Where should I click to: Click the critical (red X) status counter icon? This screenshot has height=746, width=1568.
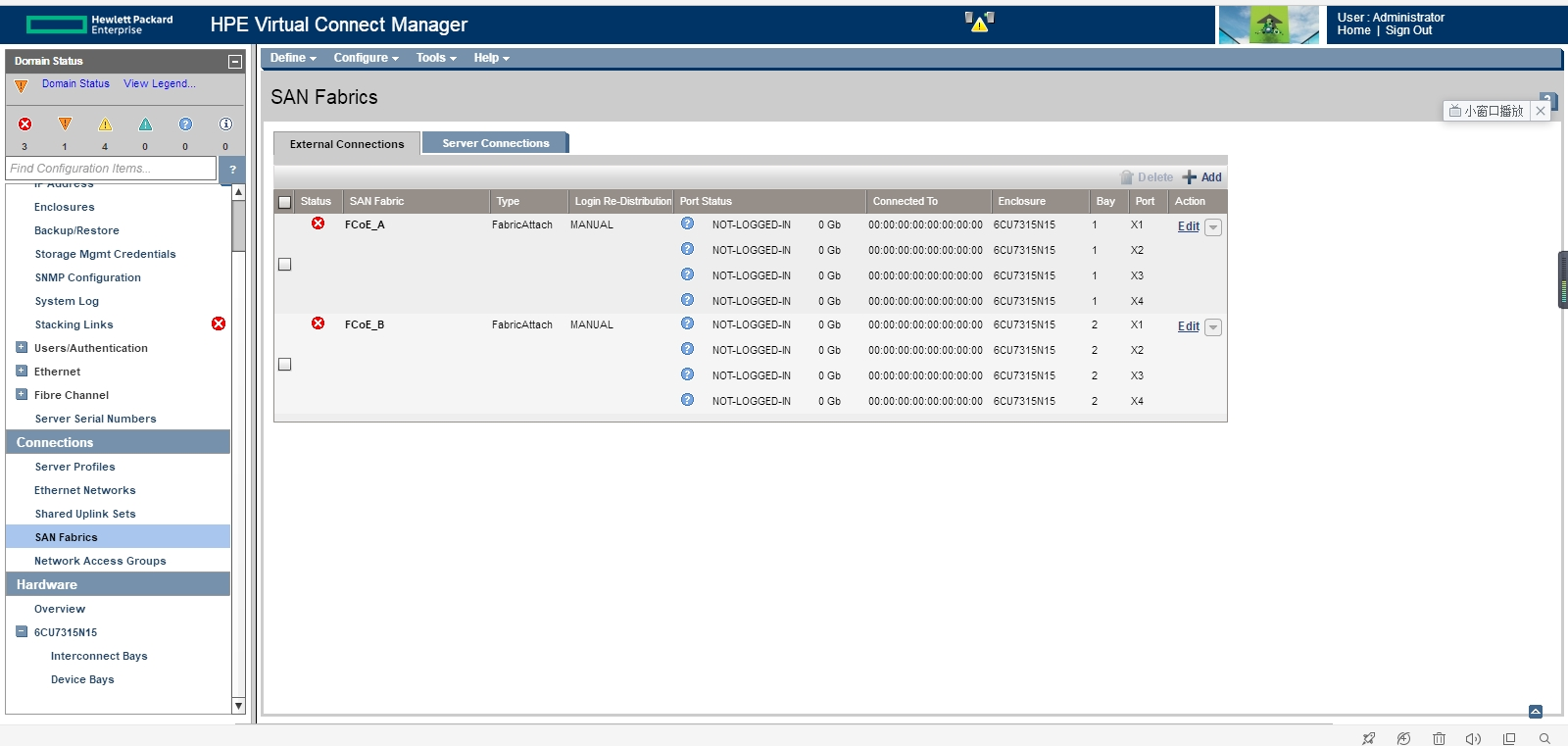point(25,124)
